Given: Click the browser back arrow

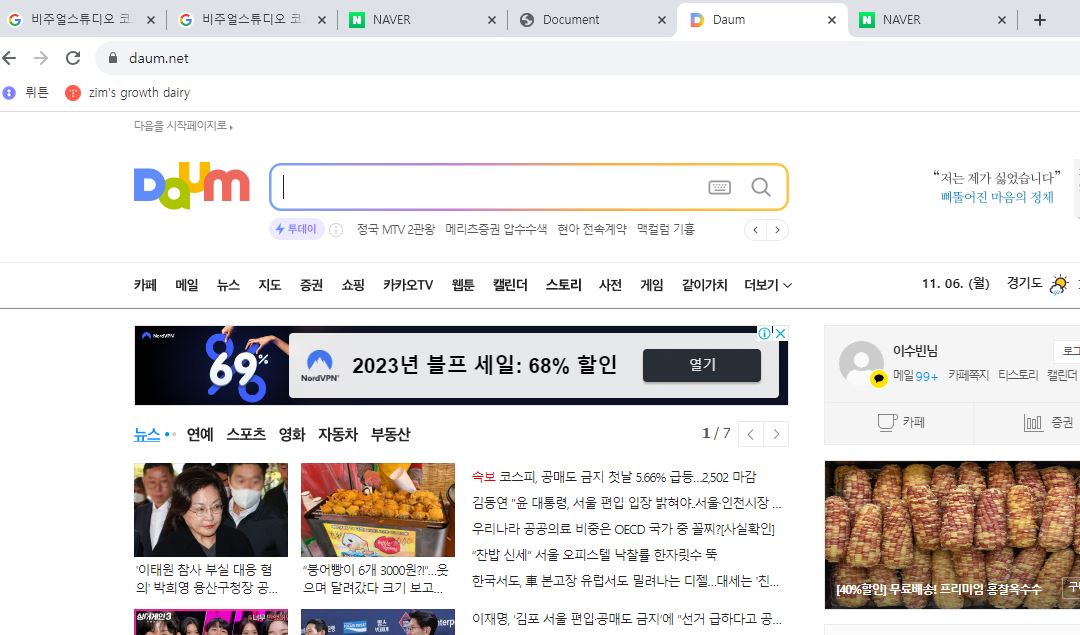Looking at the screenshot, I should click(10, 59).
